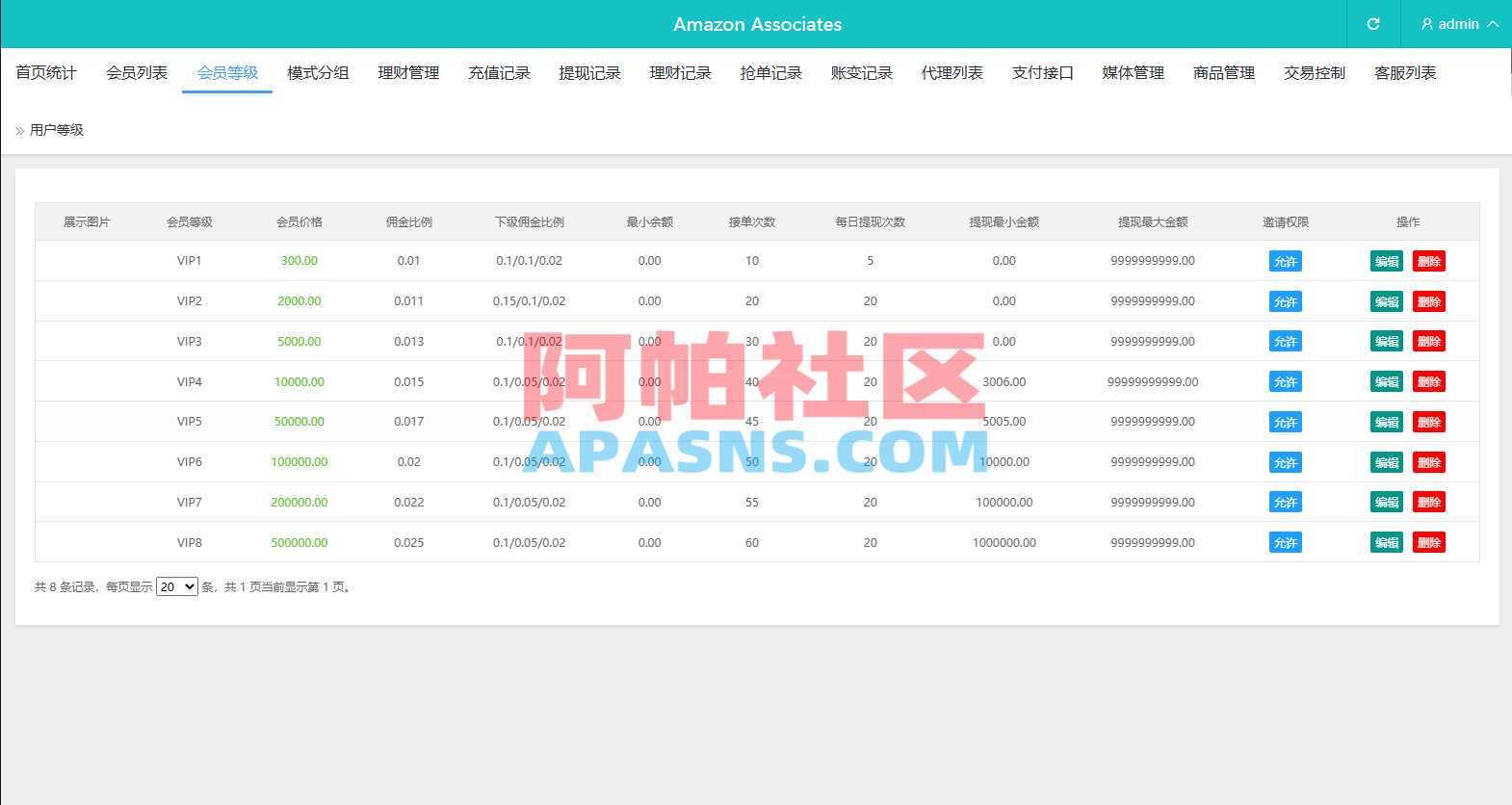The height and width of the screenshot is (805, 1512).
Task: Click the 用户等级 breadcrumb
Action: tap(57, 130)
